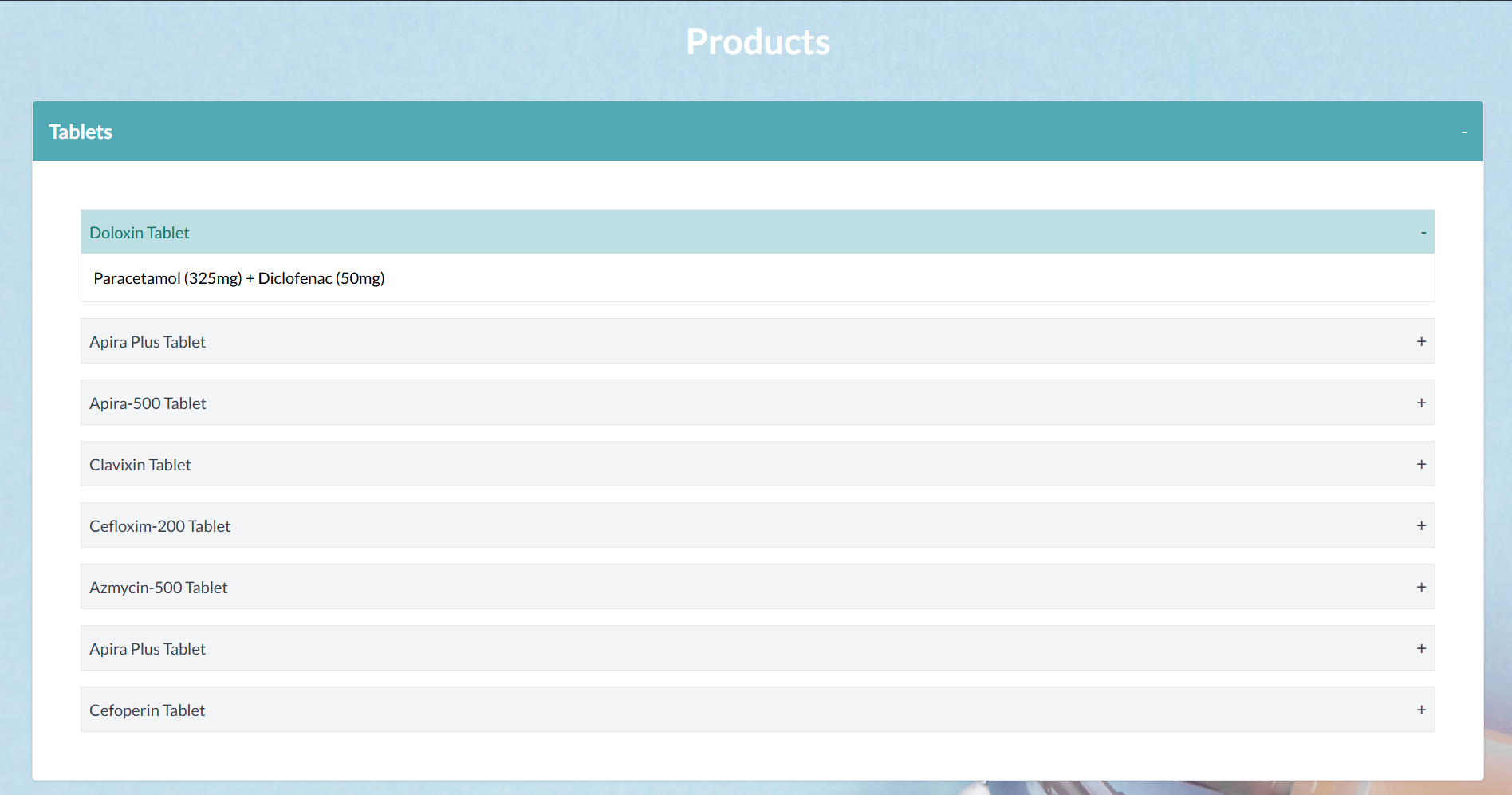Show details via Azmycin-500 Tablet title
The image size is (1512, 795).
[159, 588]
